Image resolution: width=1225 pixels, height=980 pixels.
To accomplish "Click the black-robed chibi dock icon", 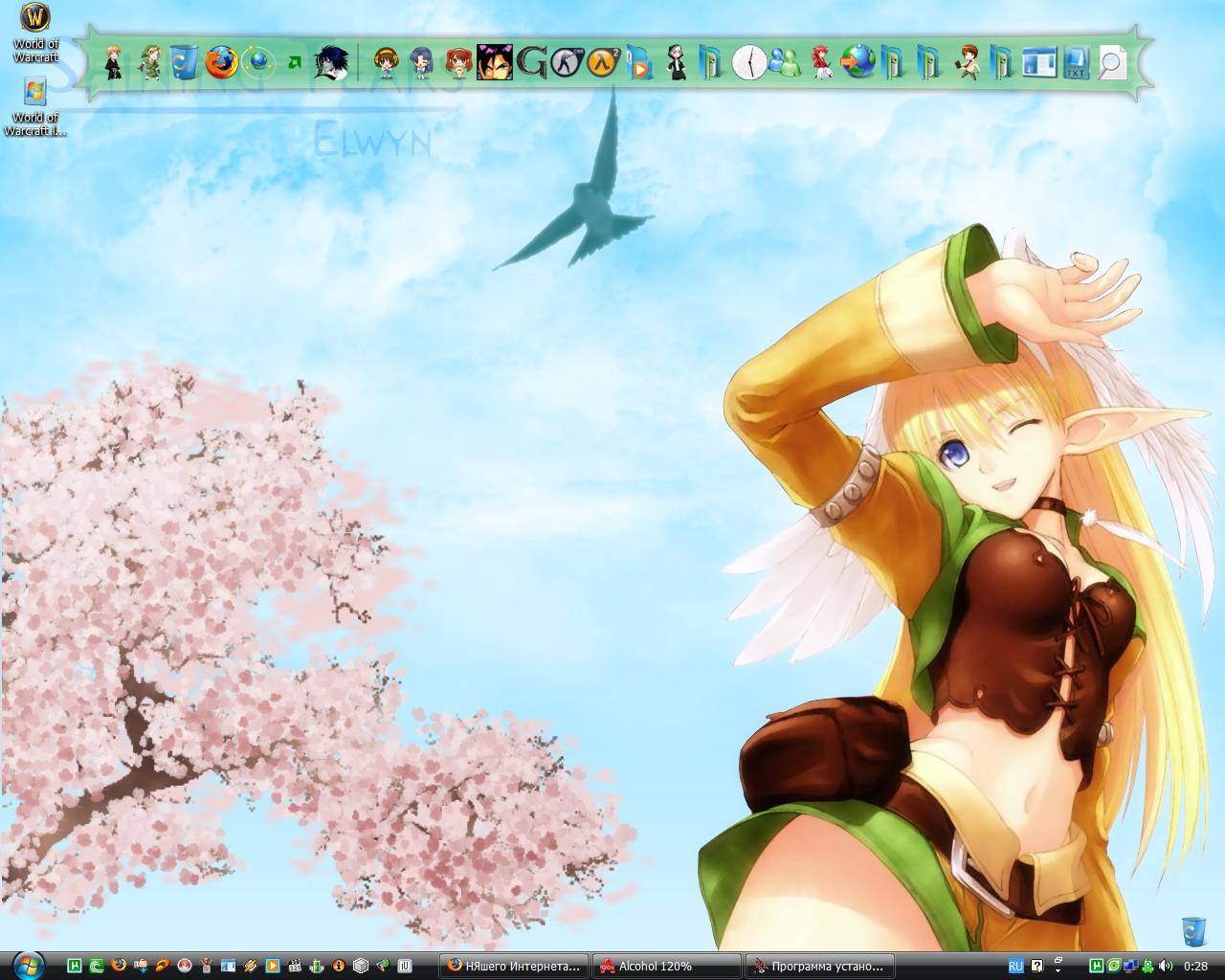I will pyautogui.click(x=114, y=62).
